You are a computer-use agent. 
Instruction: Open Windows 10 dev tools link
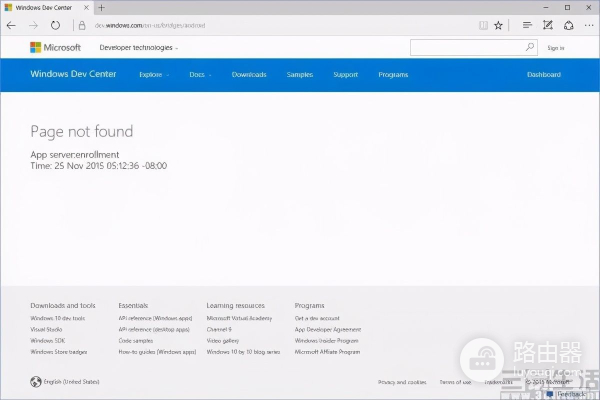tap(58, 318)
